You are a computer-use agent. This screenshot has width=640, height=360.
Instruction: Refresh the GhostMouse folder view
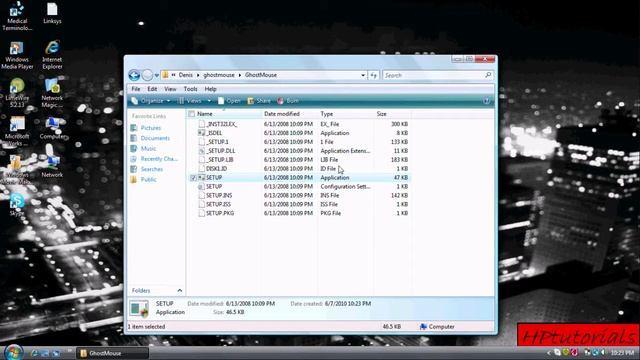(x=373, y=75)
